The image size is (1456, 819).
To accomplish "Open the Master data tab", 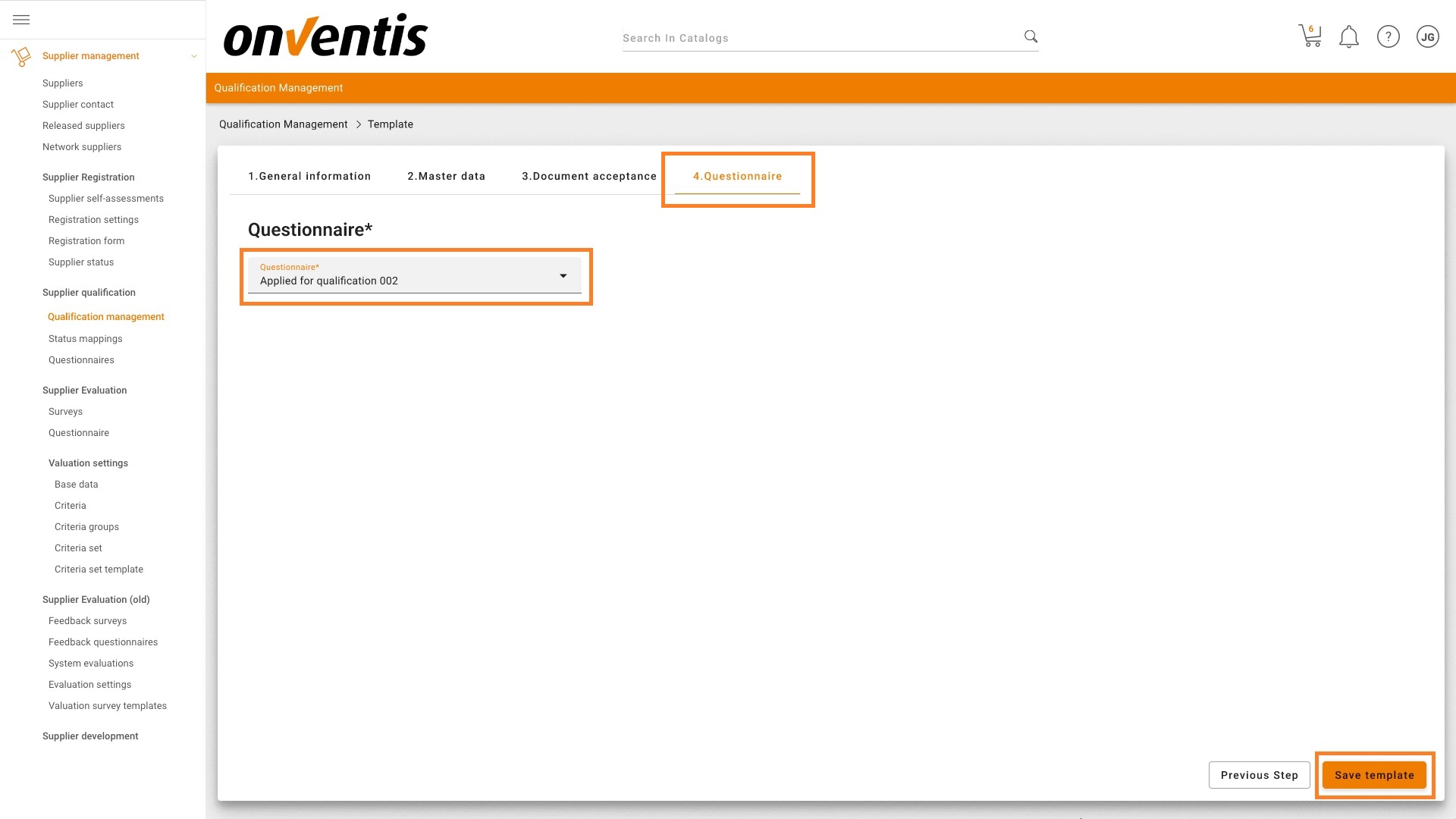I will [446, 176].
